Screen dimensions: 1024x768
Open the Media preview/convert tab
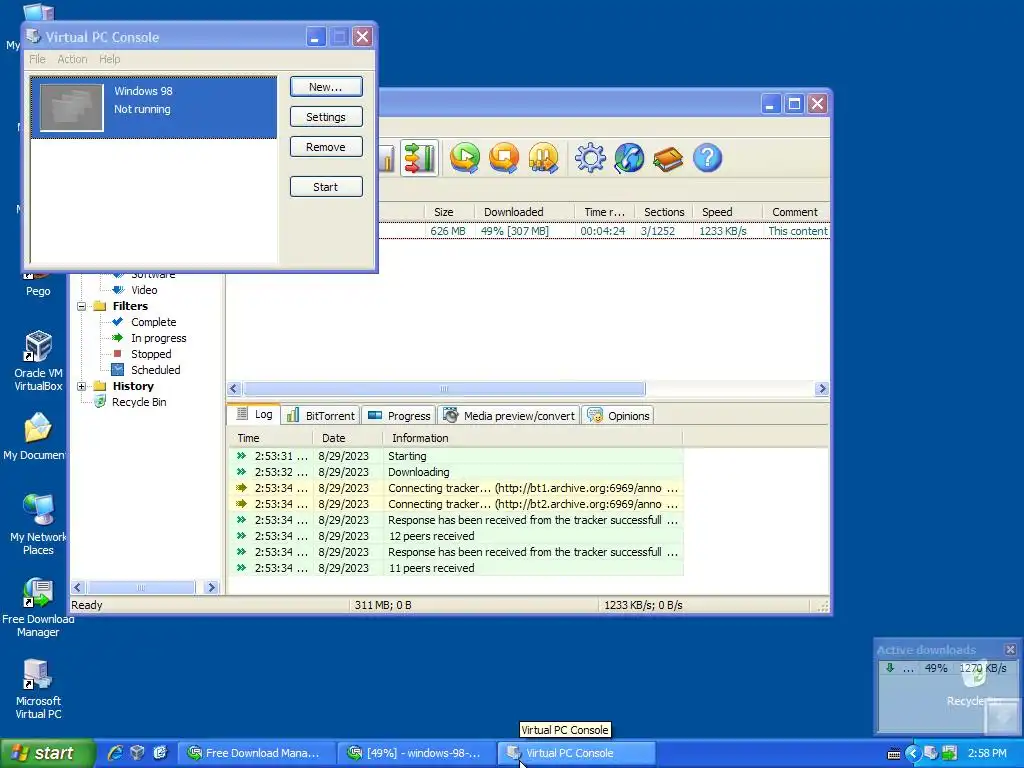click(509, 415)
